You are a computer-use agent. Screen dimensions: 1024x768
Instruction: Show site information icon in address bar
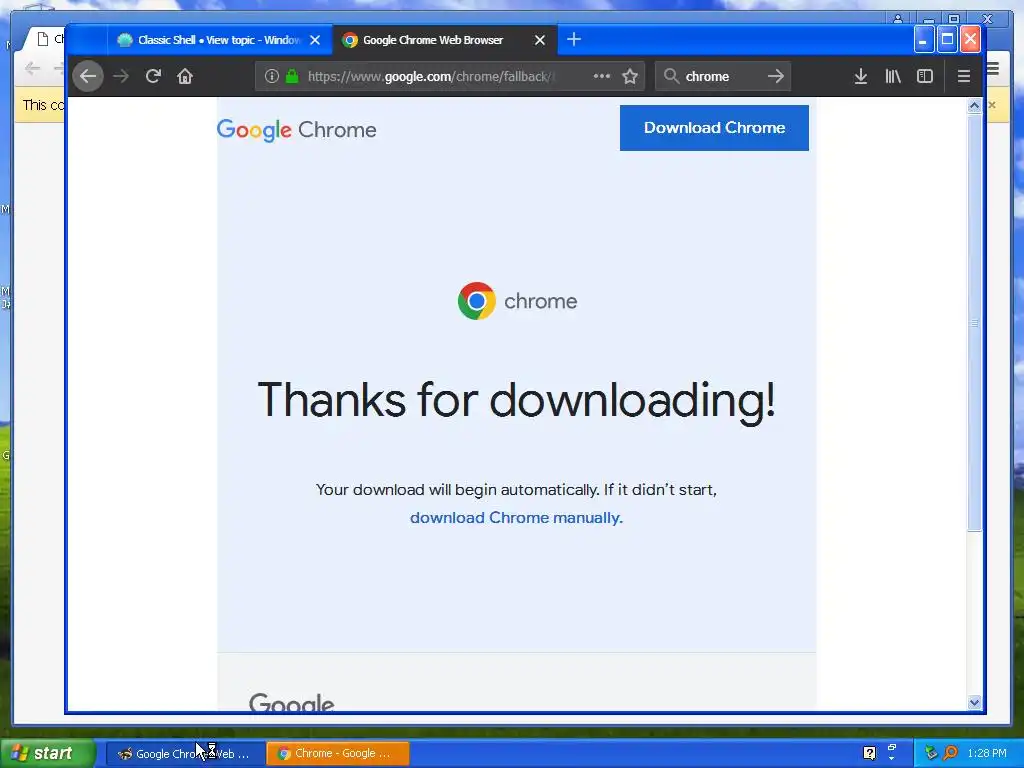(272, 76)
